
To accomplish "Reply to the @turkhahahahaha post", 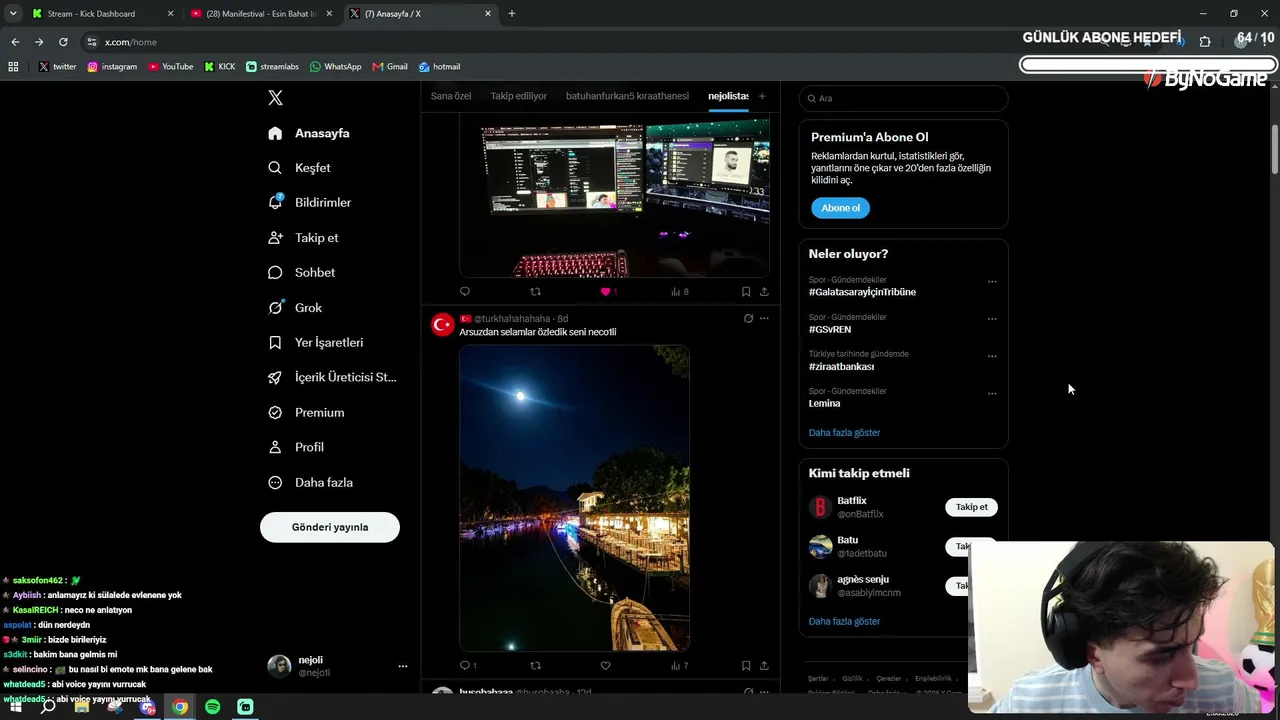I will (468, 666).
